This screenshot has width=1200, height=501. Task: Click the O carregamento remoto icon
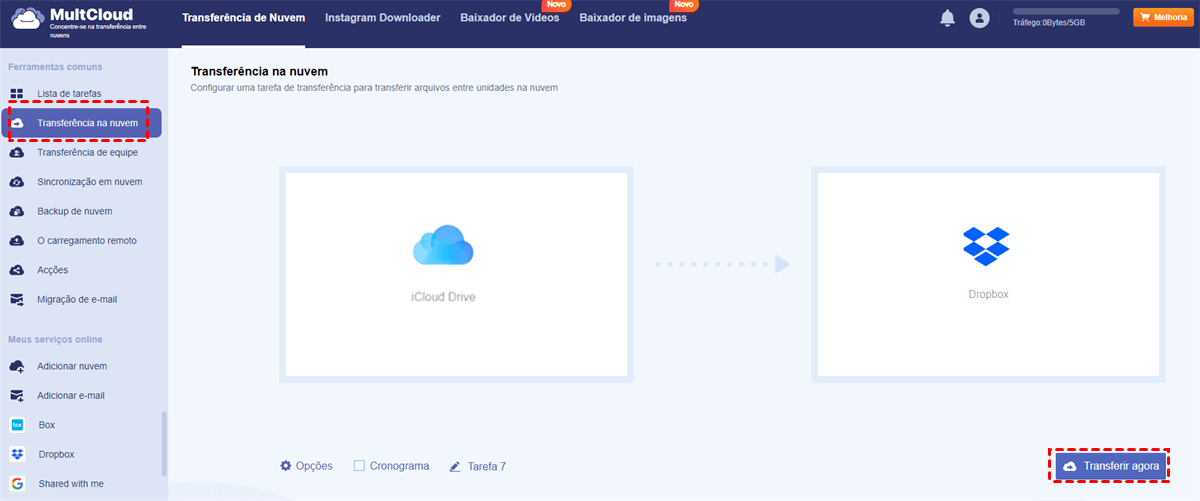pos(17,241)
